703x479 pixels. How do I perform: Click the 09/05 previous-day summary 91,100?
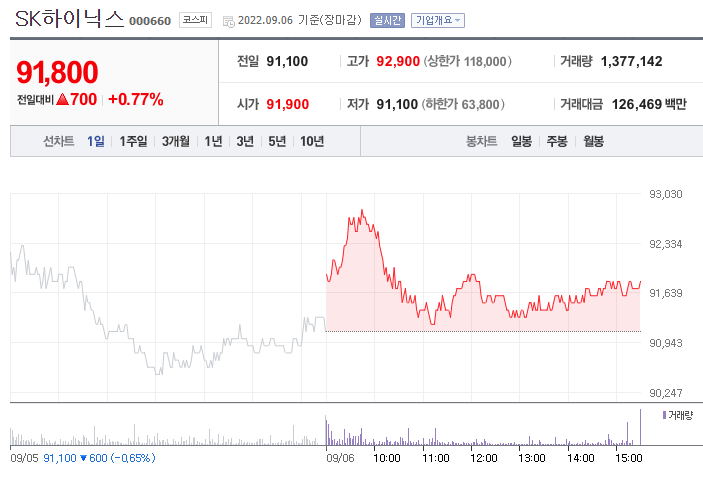(x=60, y=458)
